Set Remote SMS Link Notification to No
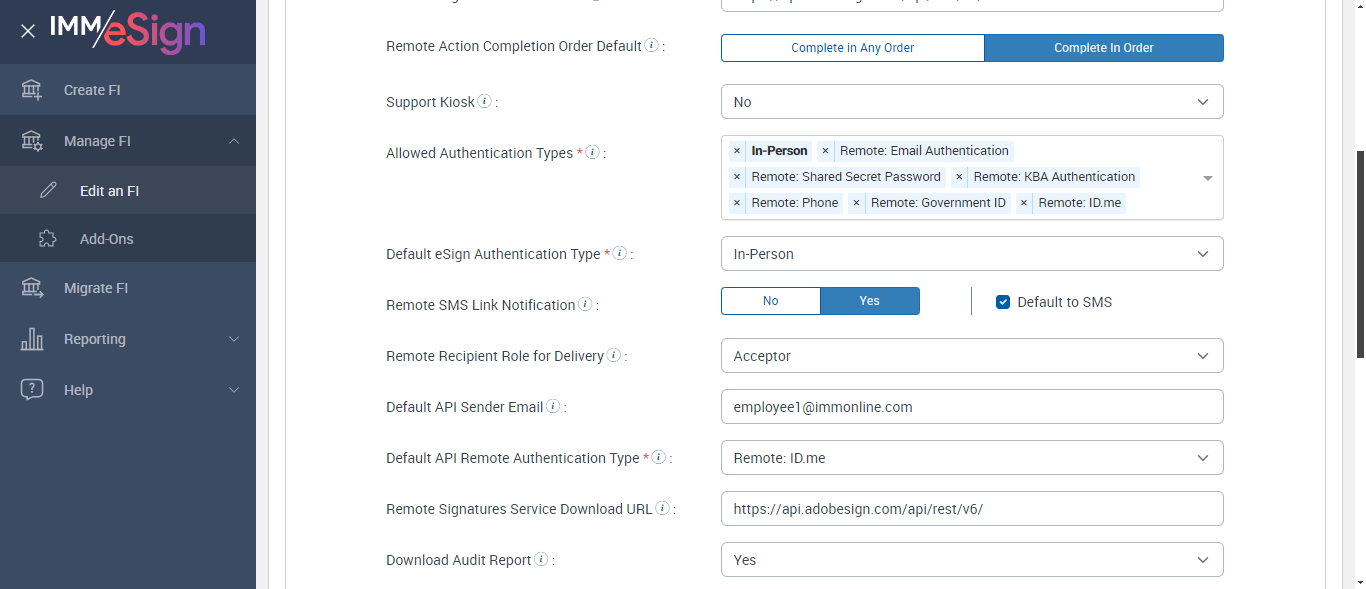 [x=771, y=301]
